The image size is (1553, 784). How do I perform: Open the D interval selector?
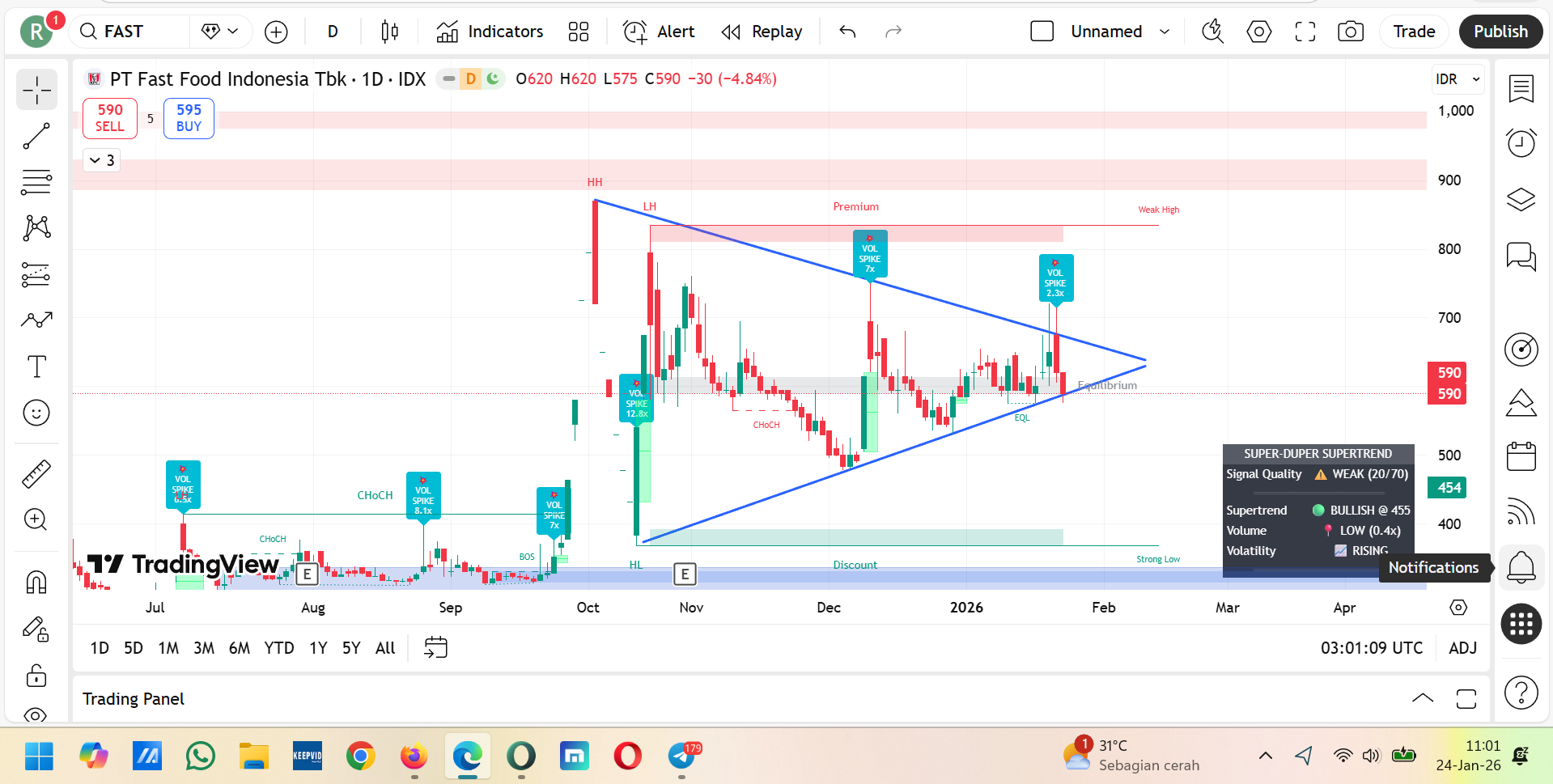(333, 32)
